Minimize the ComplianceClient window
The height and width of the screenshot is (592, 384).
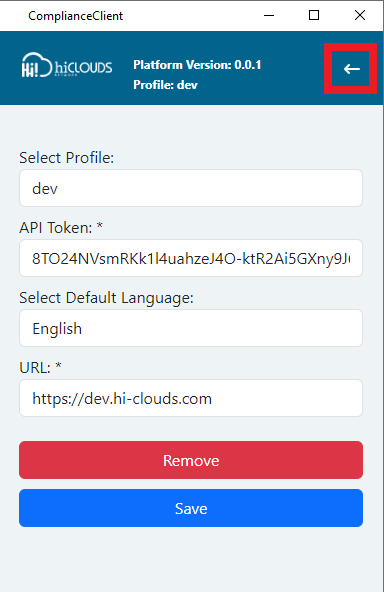coord(269,15)
